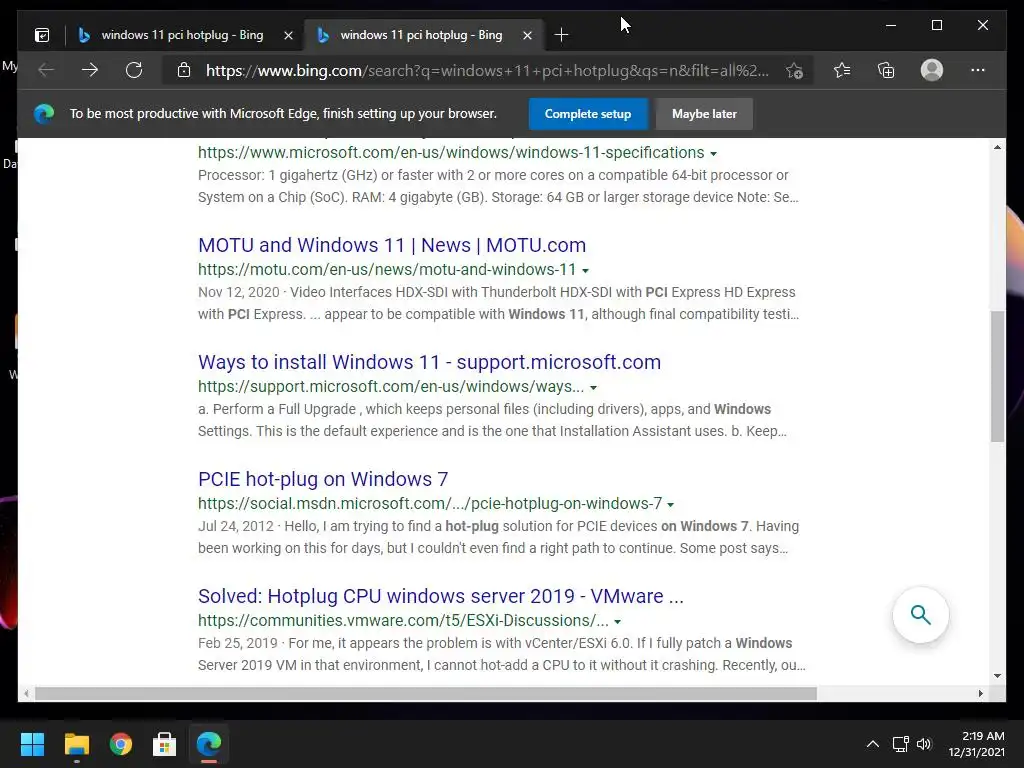1024x768 pixels.
Task: Click the support.microsoft.com green URL
Action: [x=391, y=386]
